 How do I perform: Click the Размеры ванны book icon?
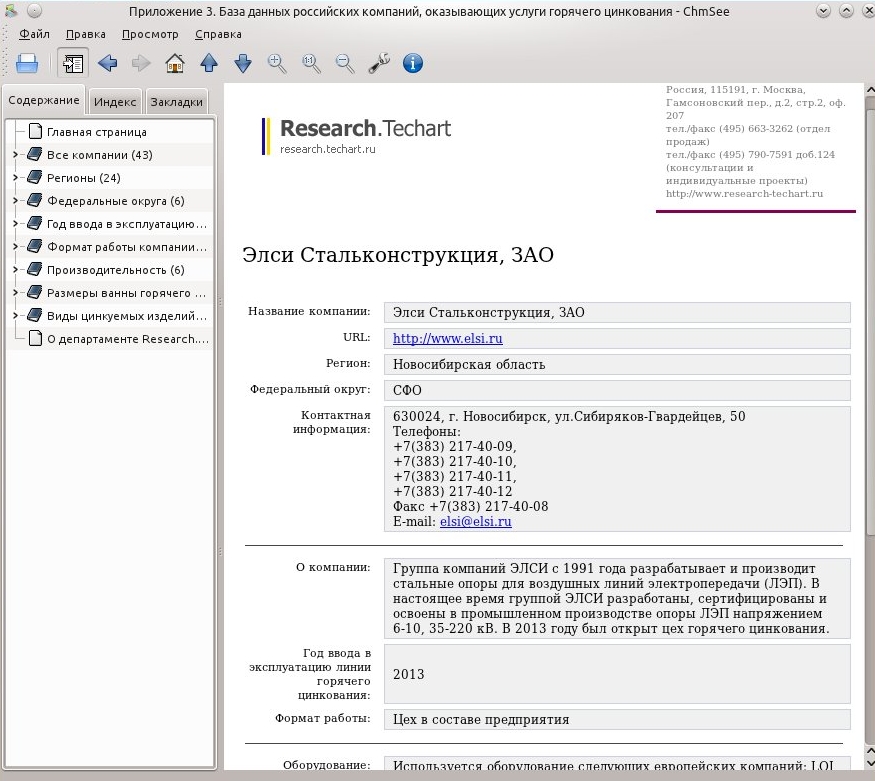pyautogui.click(x=35, y=292)
